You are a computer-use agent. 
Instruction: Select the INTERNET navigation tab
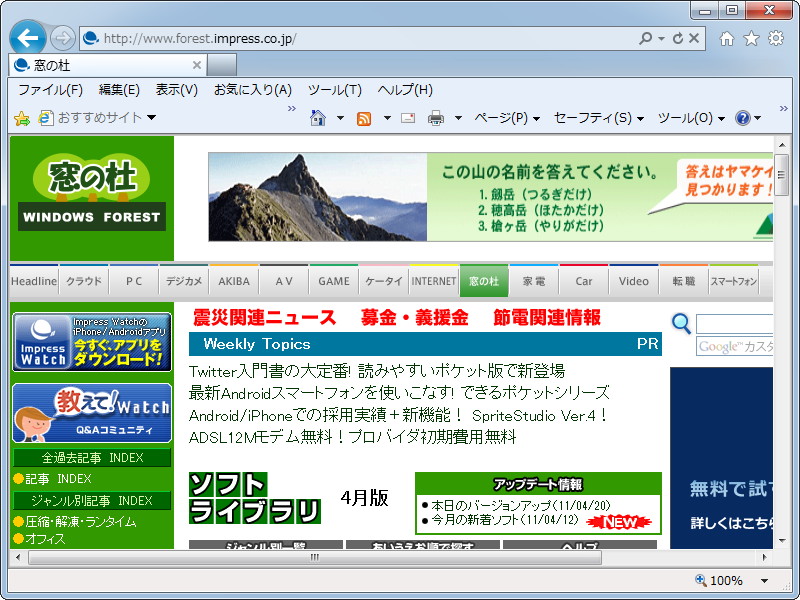[x=434, y=281]
